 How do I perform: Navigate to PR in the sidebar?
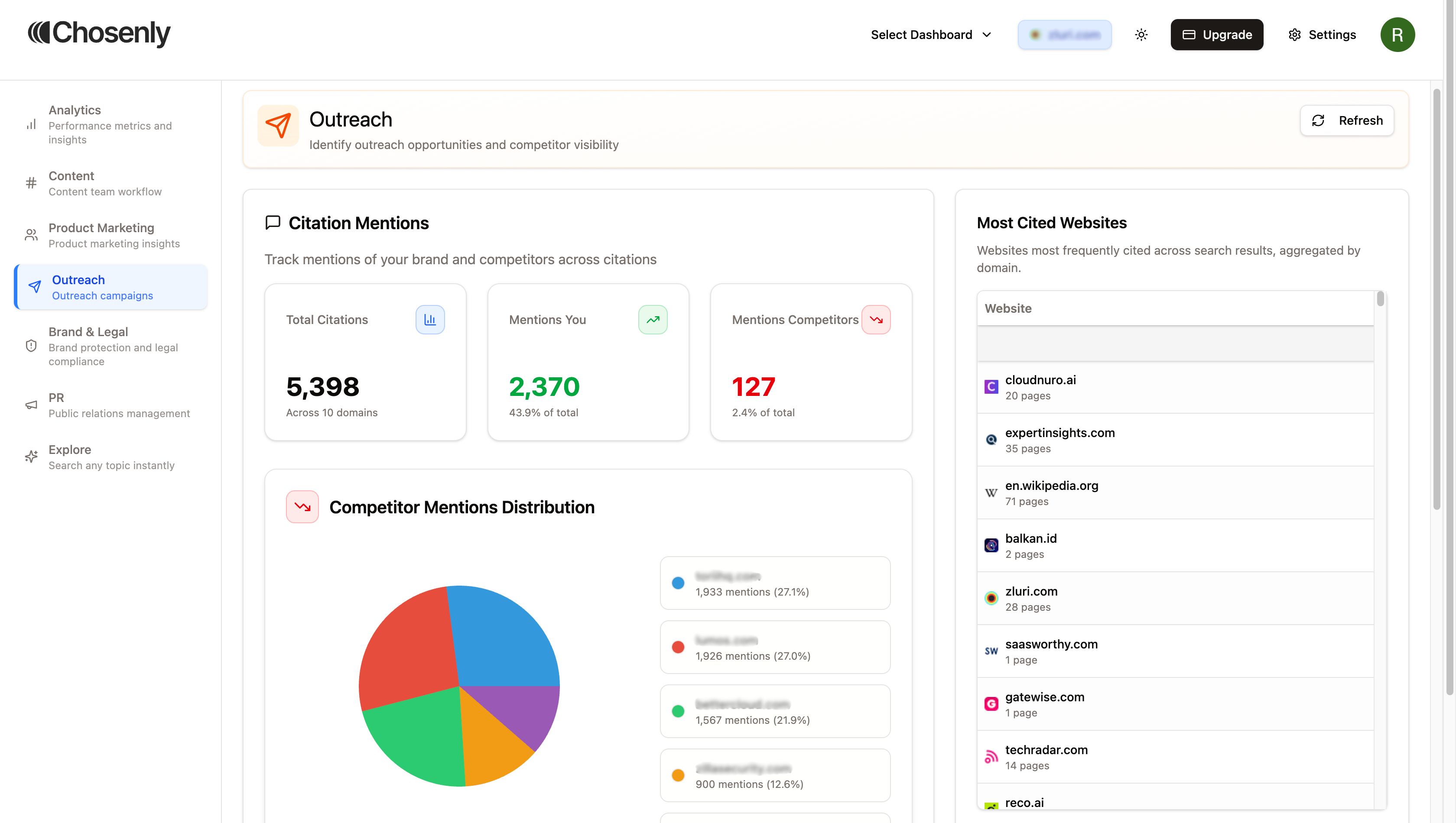111,405
